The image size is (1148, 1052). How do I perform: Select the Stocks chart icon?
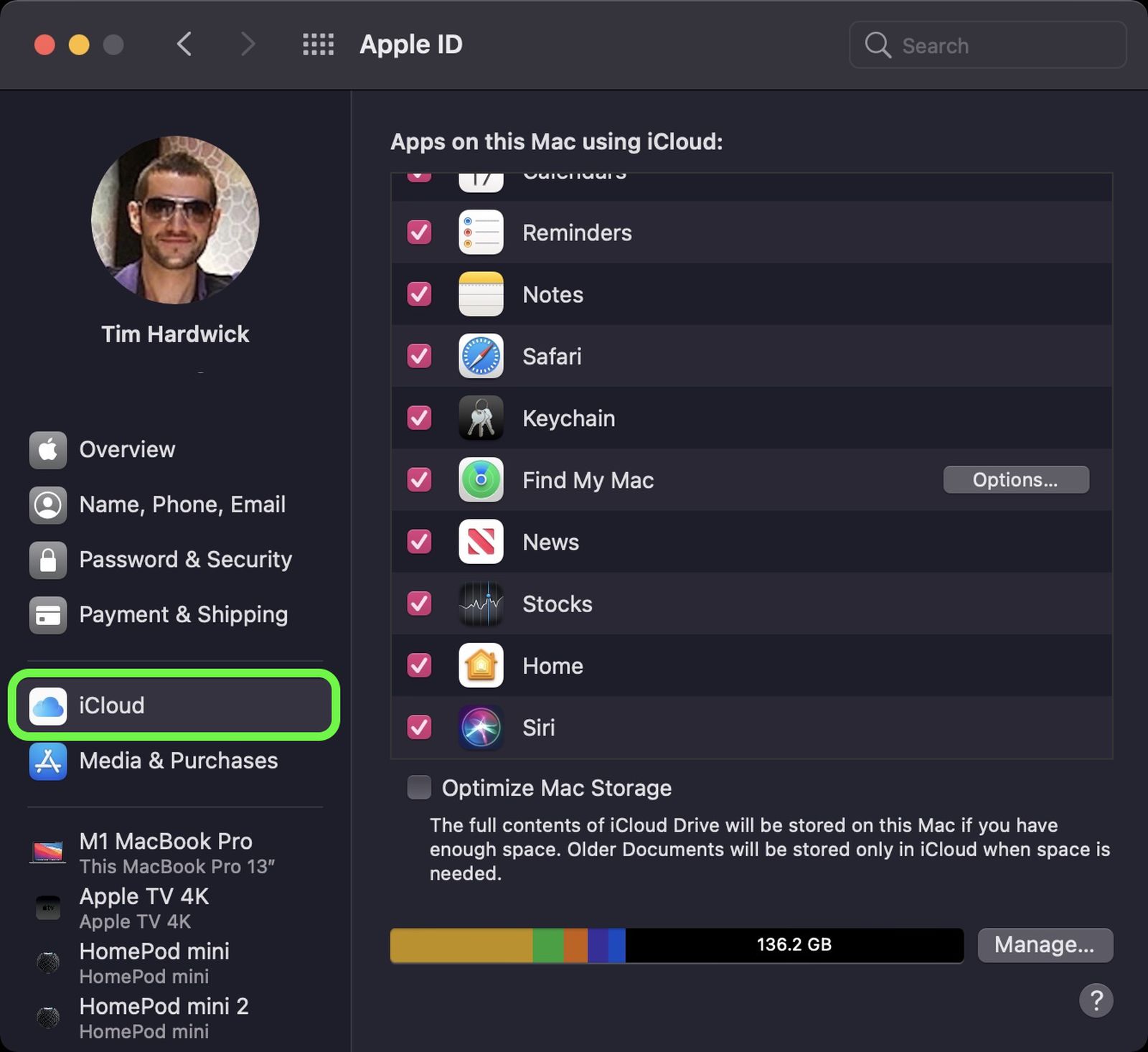(x=480, y=604)
